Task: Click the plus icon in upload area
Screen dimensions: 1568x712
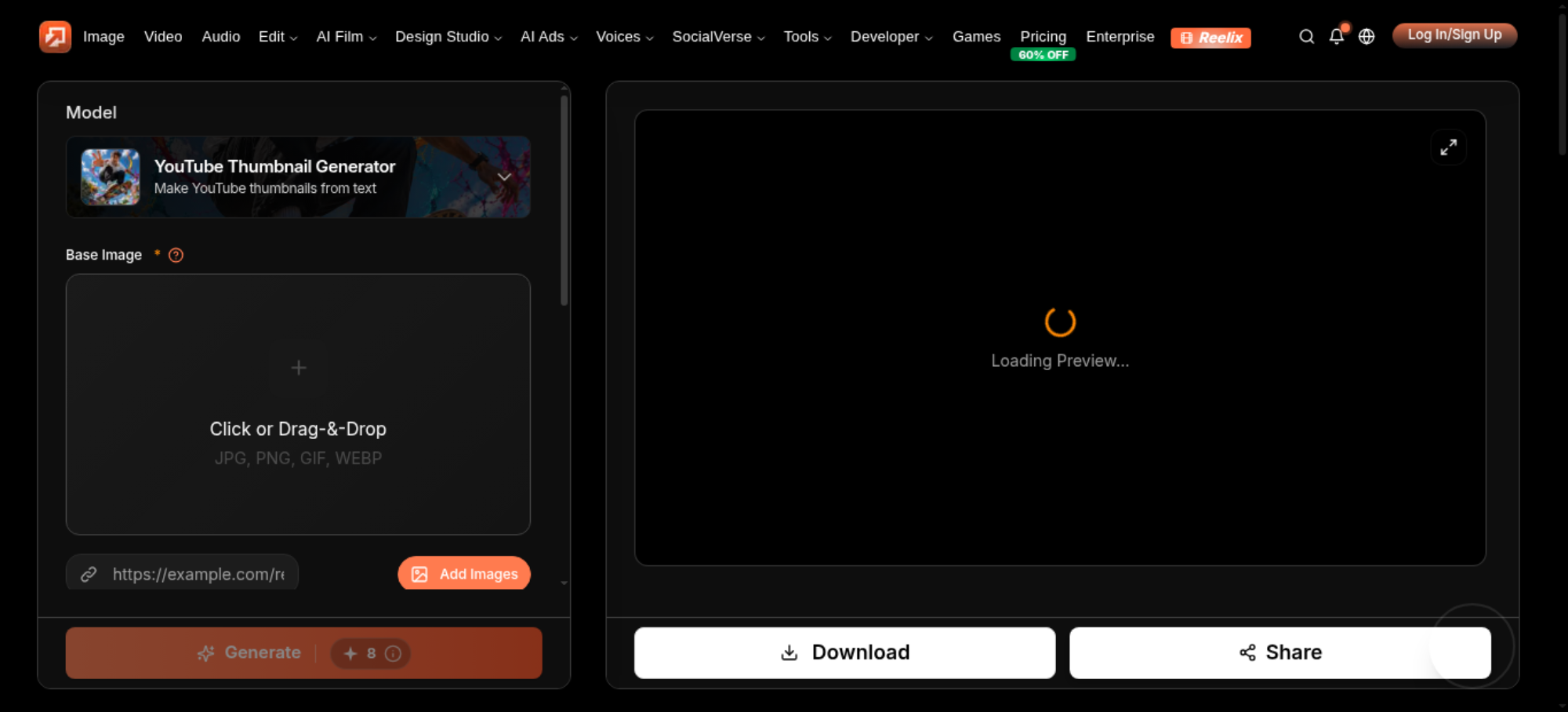Action: click(299, 368)
